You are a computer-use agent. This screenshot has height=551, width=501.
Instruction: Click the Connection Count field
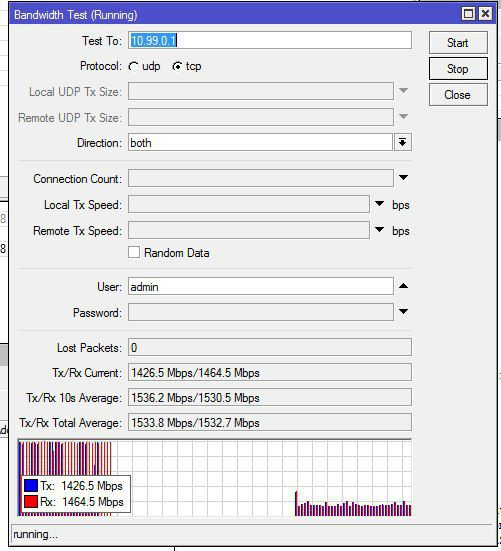pos(261,178)
